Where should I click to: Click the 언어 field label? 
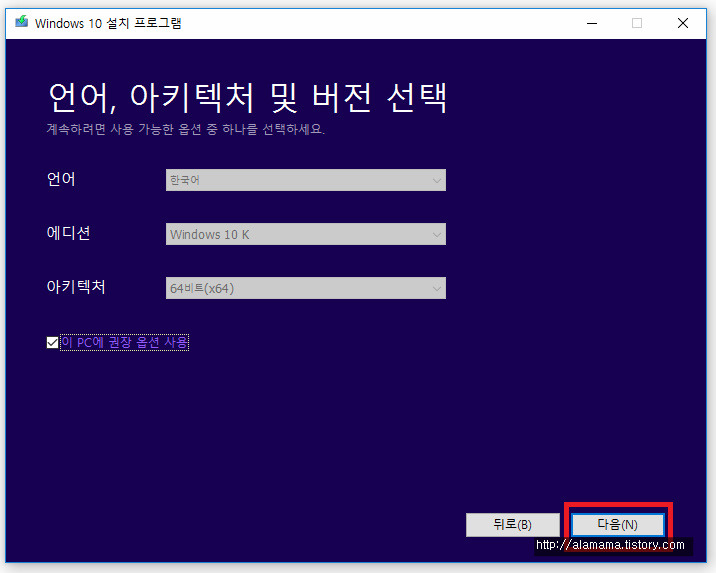coord(61,179)
